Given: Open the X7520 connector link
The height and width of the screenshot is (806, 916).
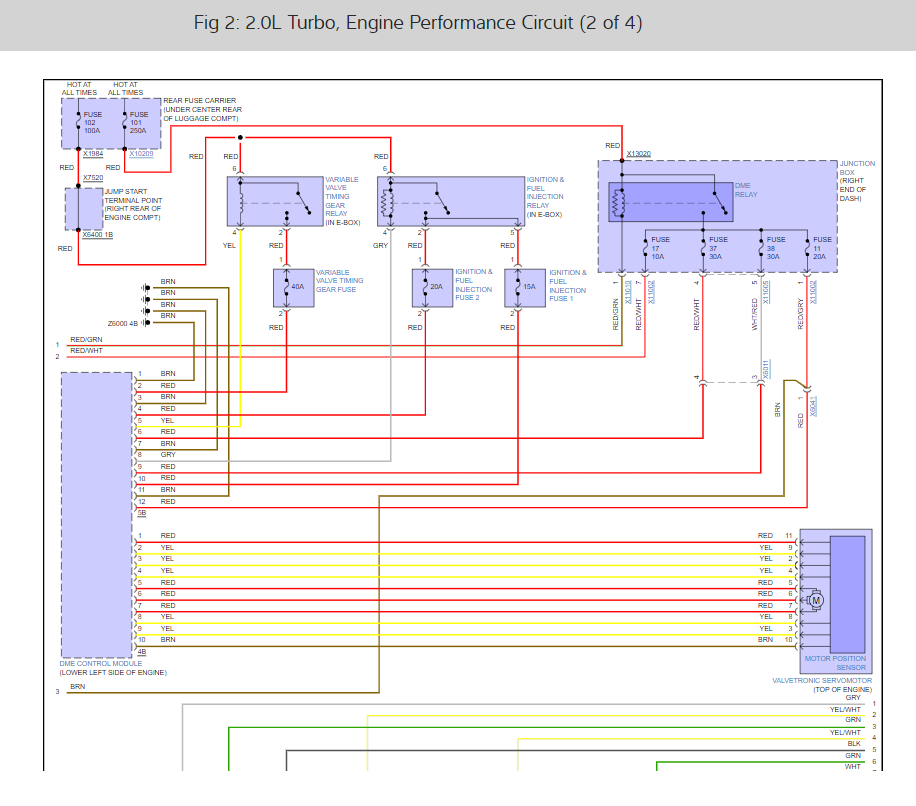Looking at the screenshot, I should [93, 177].
